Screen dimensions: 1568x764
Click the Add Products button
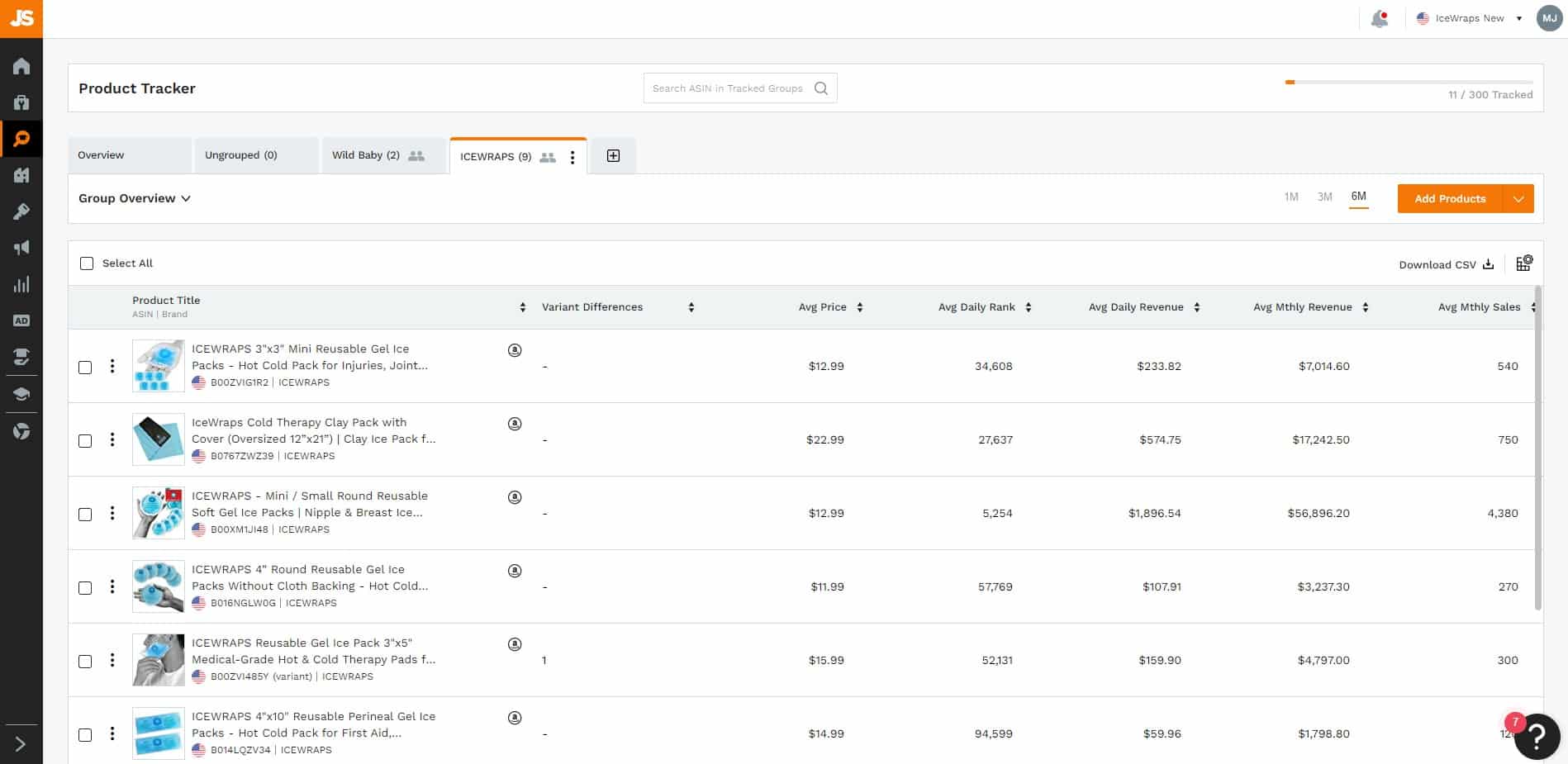coord(1450,199)
